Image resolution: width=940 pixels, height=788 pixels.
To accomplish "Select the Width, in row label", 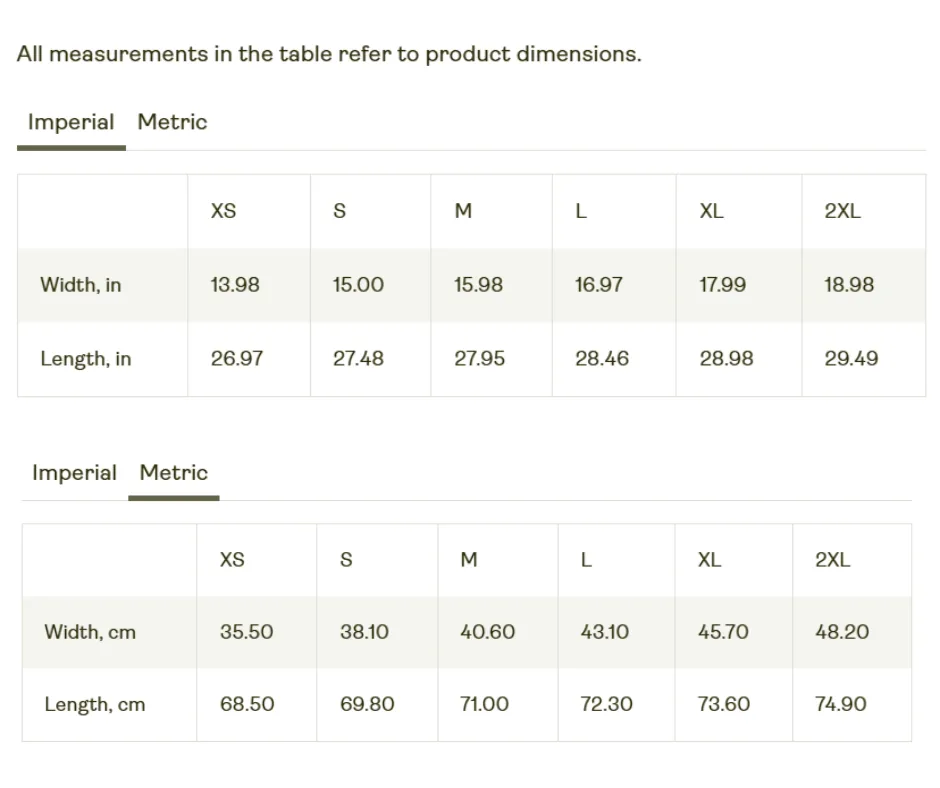I will [x=81, y=285].
